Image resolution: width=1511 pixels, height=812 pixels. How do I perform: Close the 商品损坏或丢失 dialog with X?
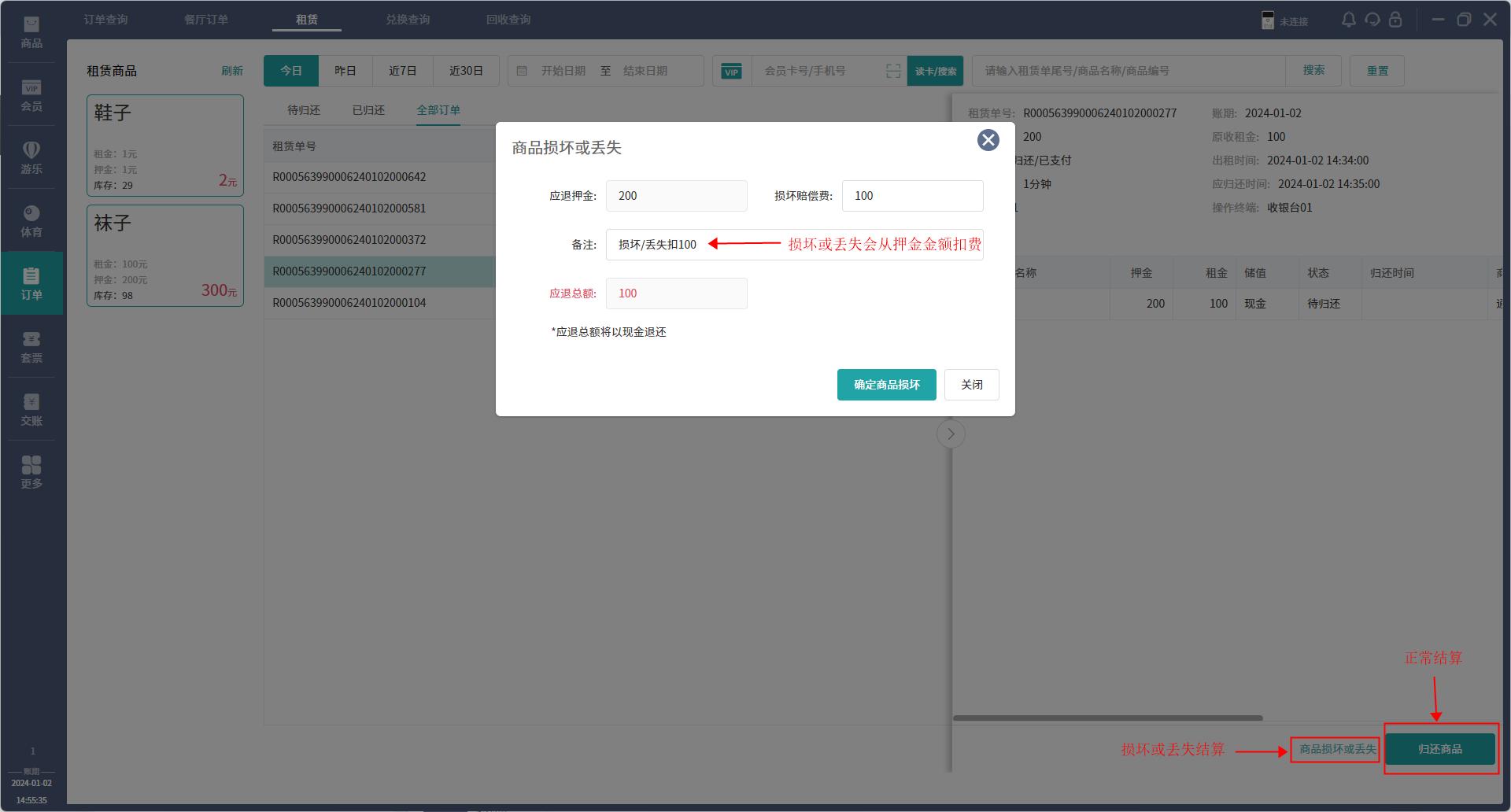[x=988, y=140]
